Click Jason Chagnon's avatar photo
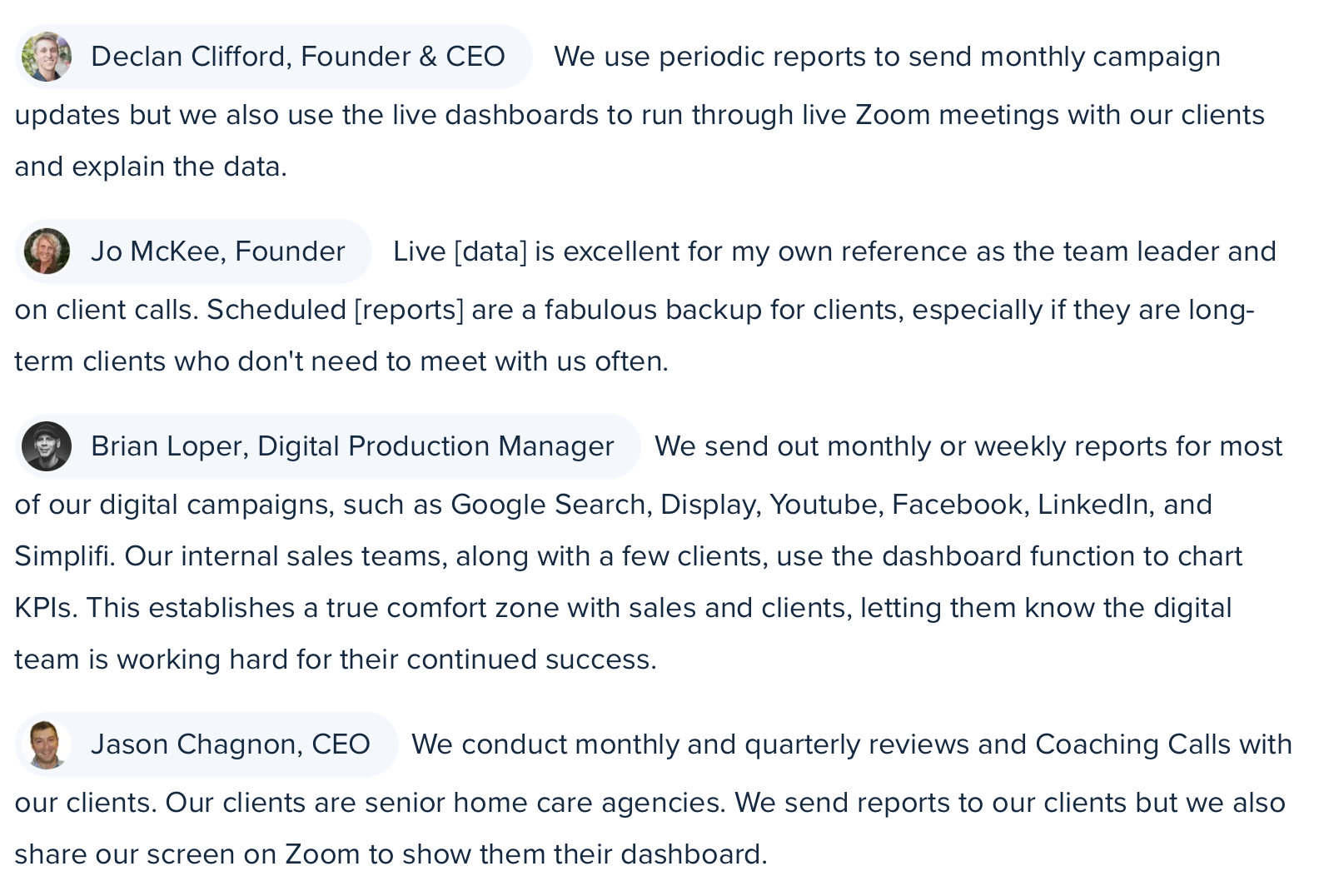The height and width of the screenshot is (896, 1319). click(x=47, y=744)
